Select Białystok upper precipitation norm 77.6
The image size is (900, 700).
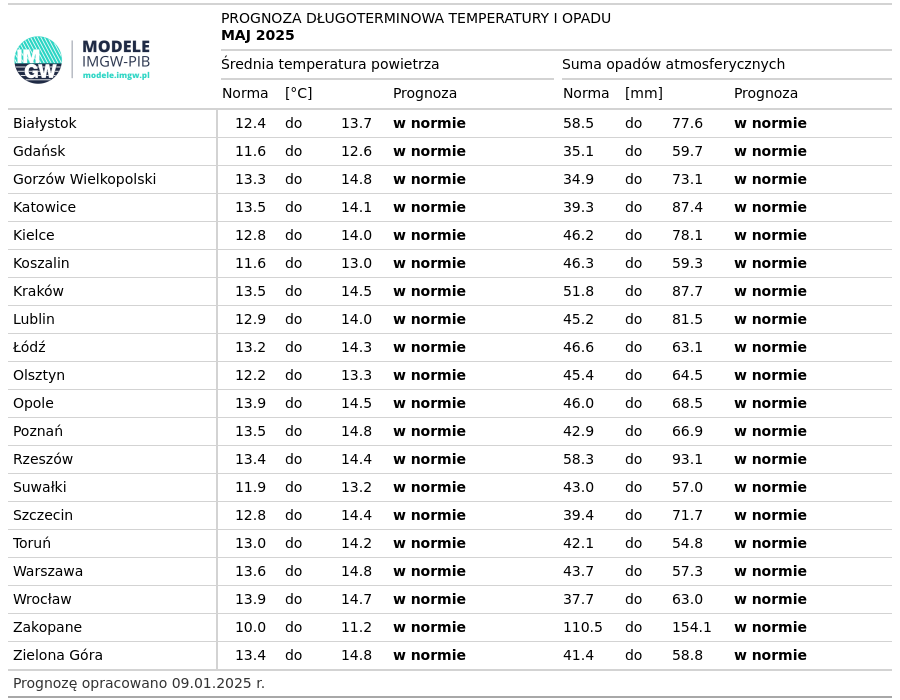(x=688, y=123)
